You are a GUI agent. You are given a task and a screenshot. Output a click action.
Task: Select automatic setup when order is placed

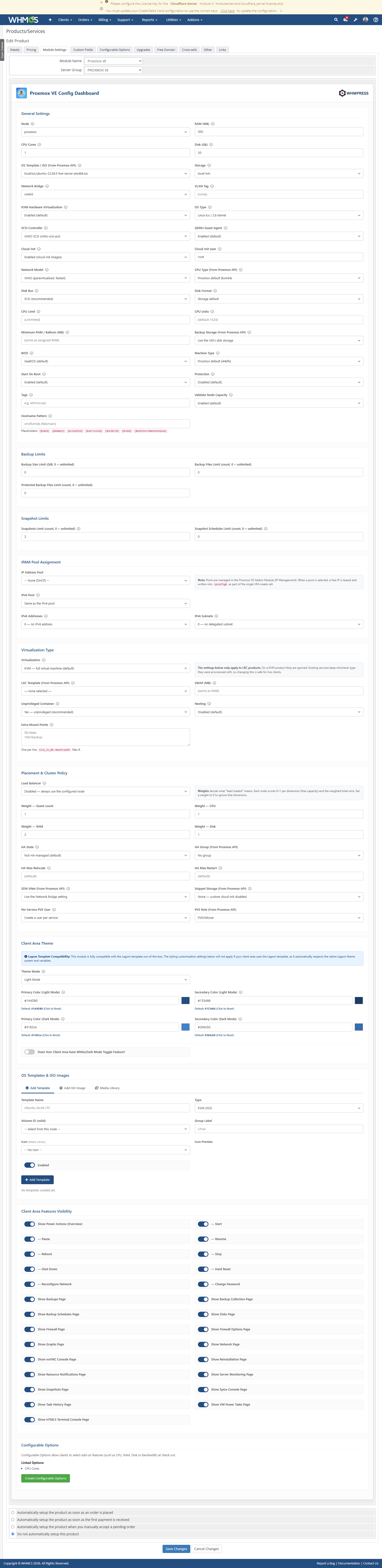(13, 1513)
